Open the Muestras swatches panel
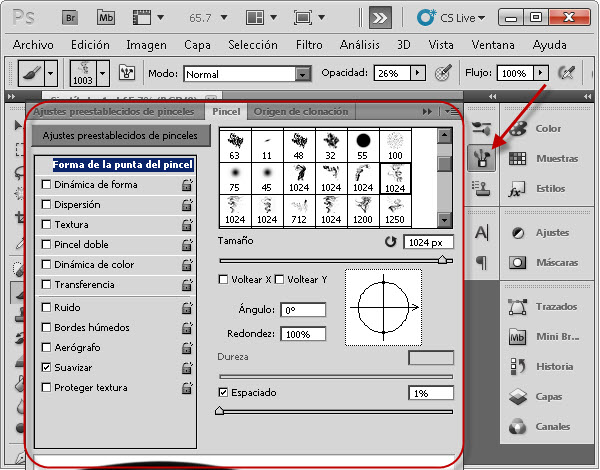Image resolution: width=600 pixels, height=470 pixels. pos(543,158)
